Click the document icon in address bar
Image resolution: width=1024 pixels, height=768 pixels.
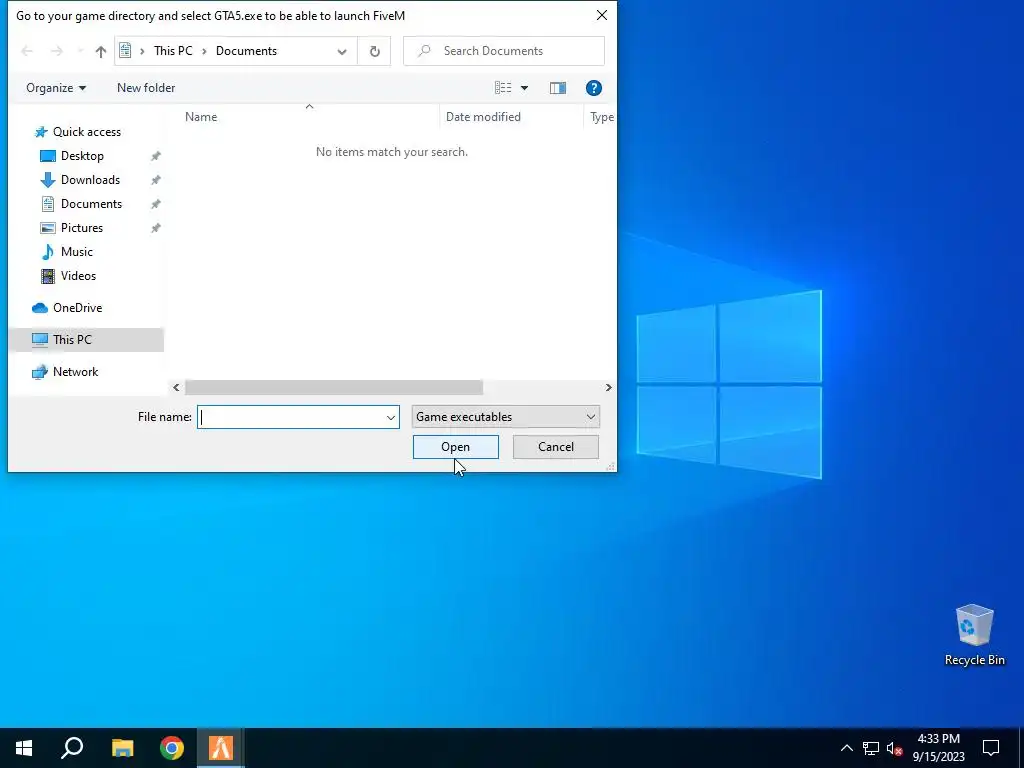coord(125,51)
